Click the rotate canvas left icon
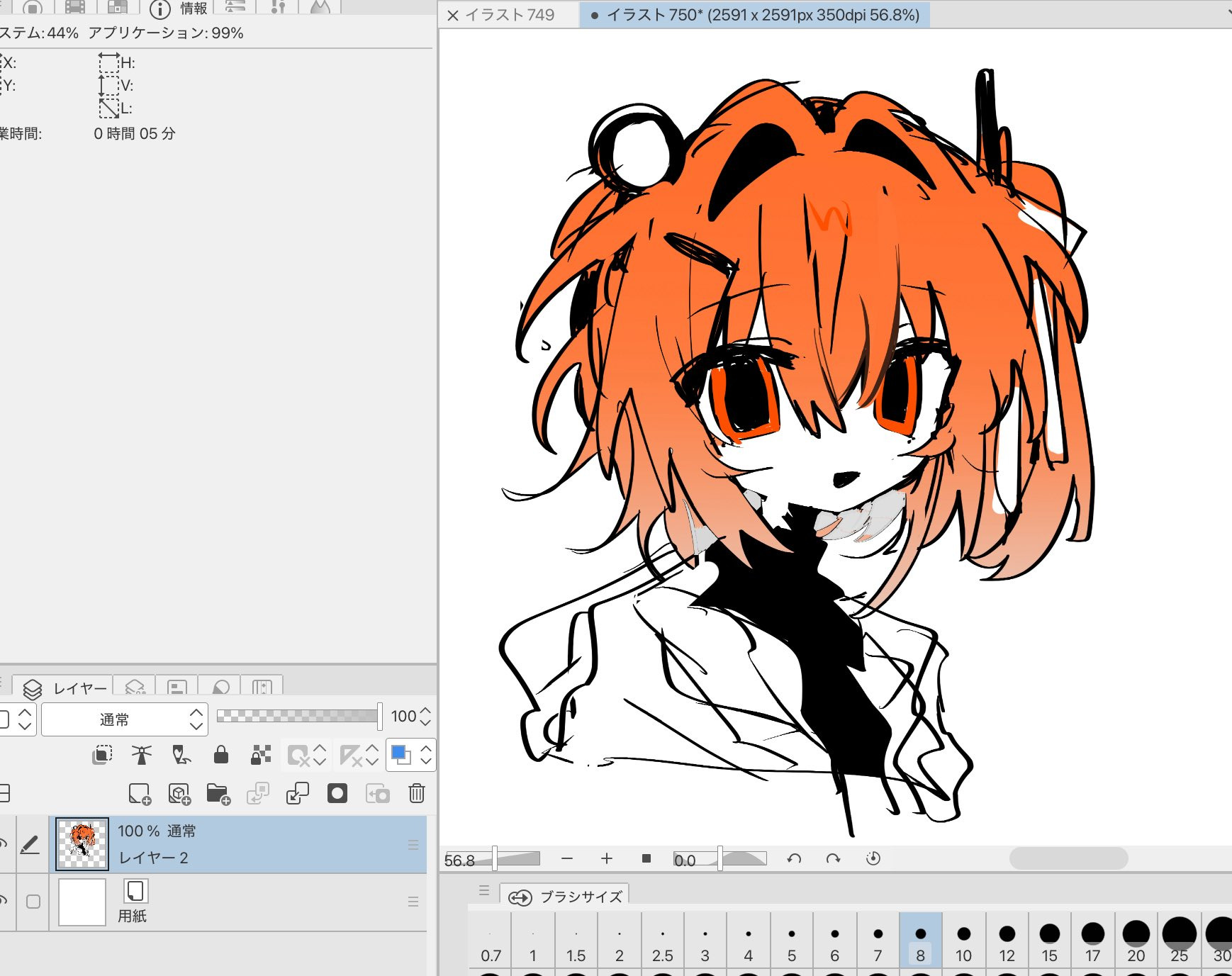This screenshot has width=1232, height=976. point(794,859)
